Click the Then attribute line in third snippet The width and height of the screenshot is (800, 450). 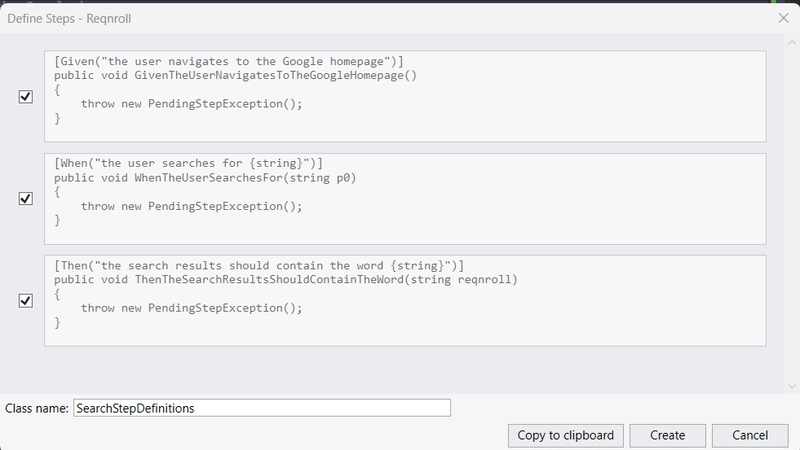click(259, 265)
